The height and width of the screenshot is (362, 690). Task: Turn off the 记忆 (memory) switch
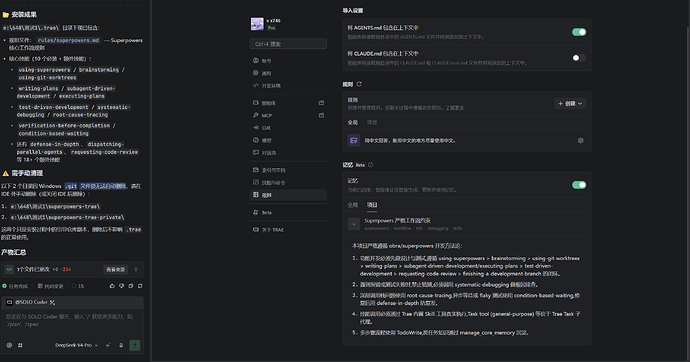coord(579,185)
